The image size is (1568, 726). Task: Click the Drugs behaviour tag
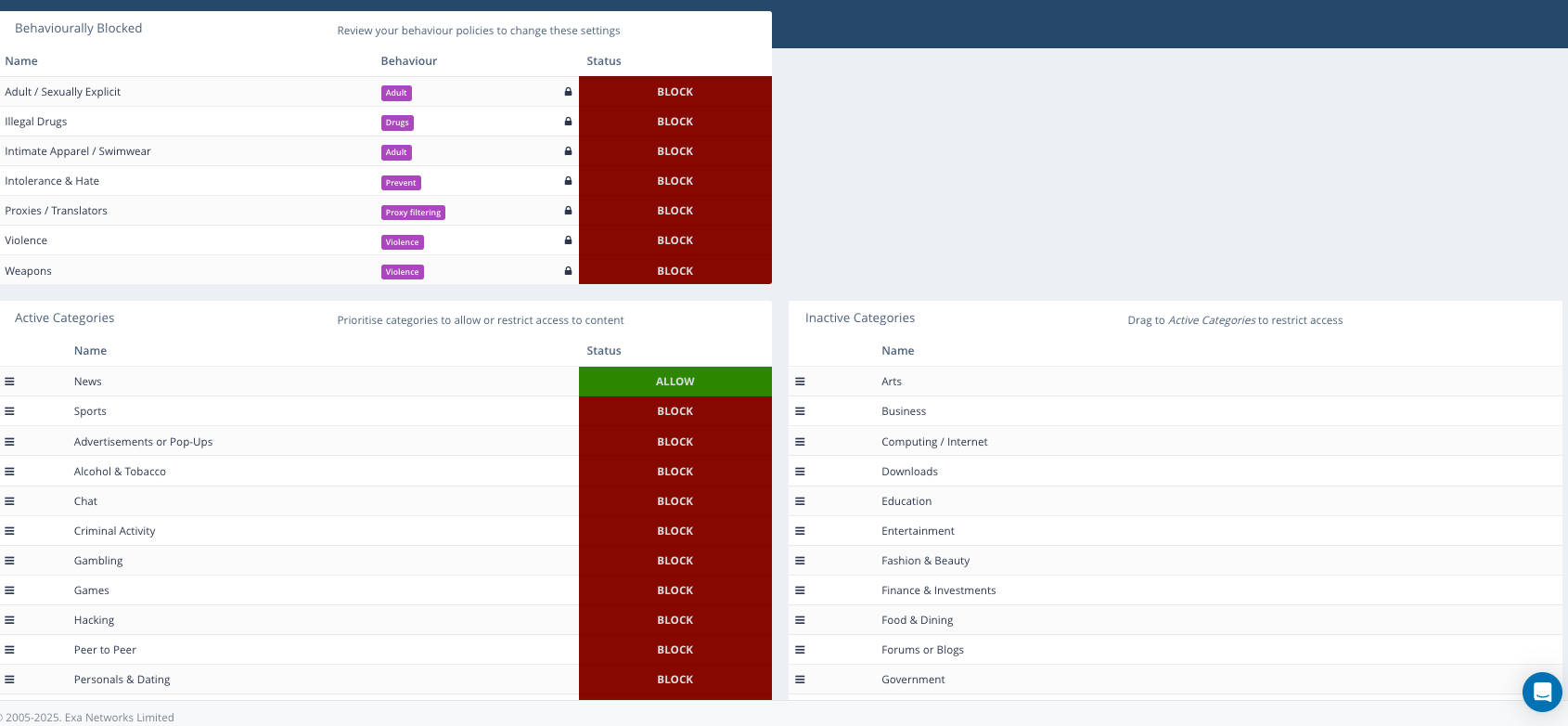(397, 123)
